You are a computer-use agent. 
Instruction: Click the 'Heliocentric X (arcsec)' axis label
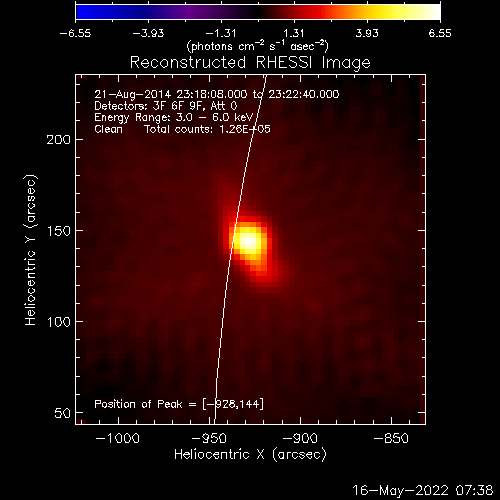coord(250,454)
